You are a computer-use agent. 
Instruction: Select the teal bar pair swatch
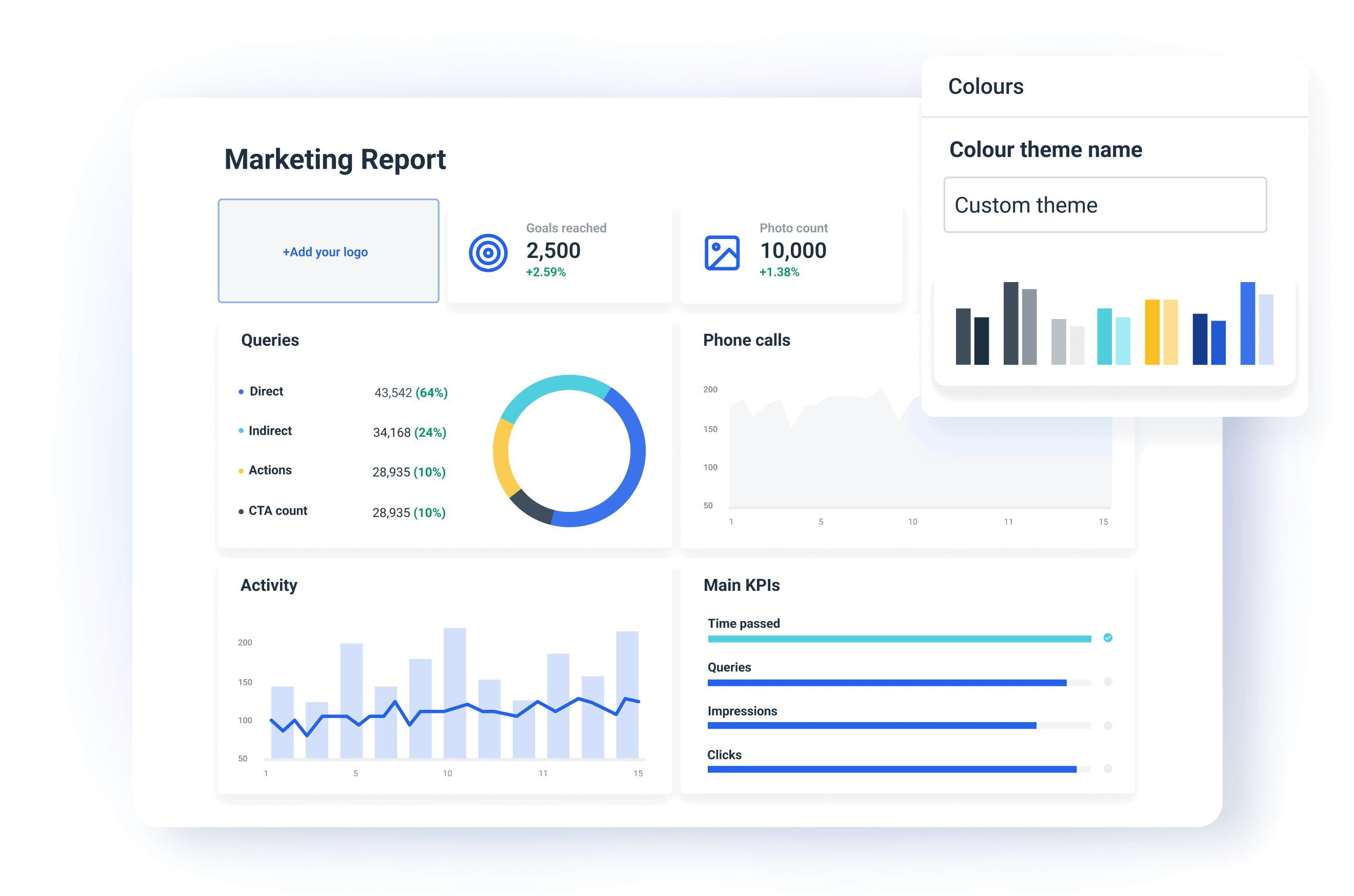click(1113, 336)
